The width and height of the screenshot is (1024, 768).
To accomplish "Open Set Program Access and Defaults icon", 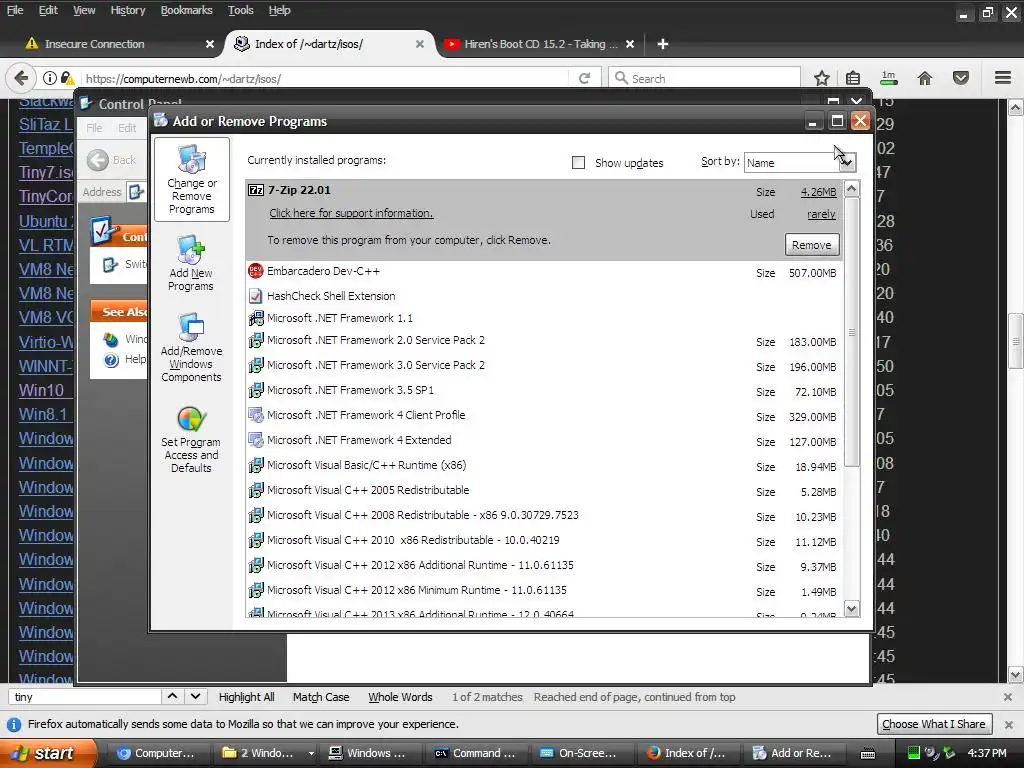I will 191,439.
